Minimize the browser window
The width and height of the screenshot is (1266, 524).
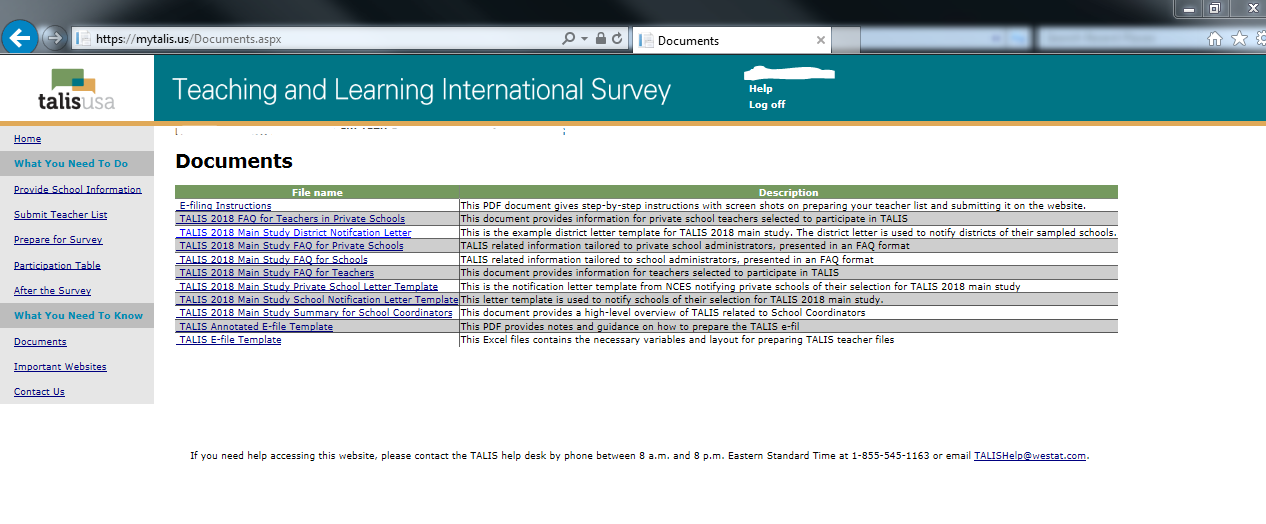click(x=1189, y=8)
